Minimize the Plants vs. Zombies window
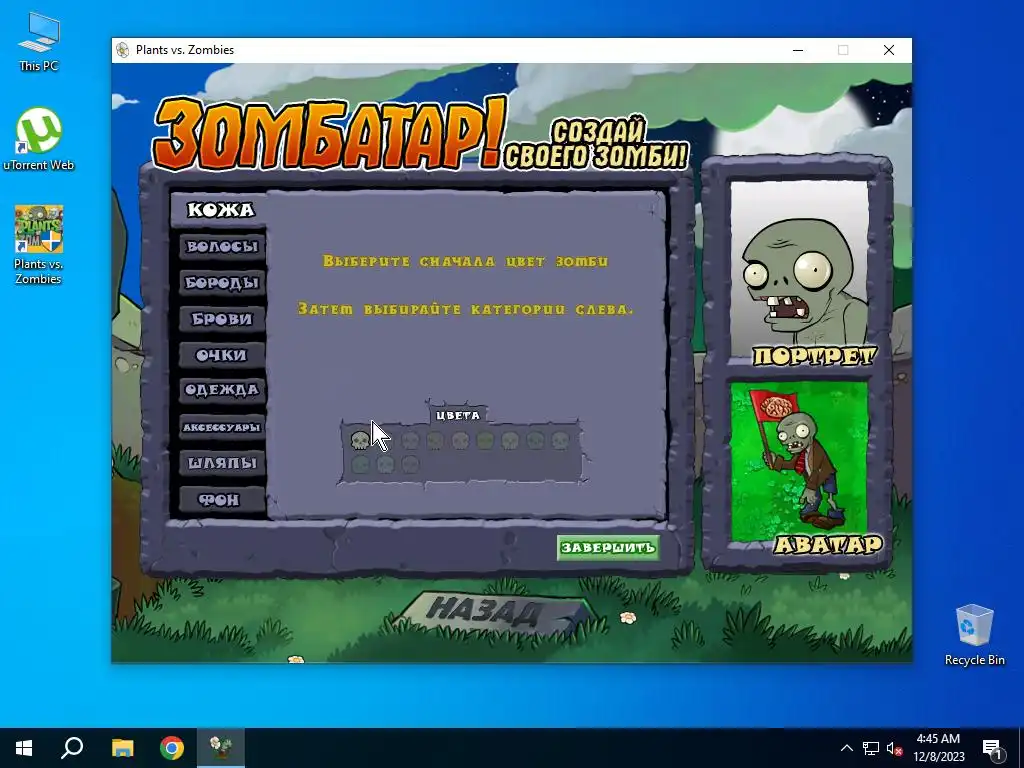This screenshot has width=1024, height=768. [x=798, y=50]
